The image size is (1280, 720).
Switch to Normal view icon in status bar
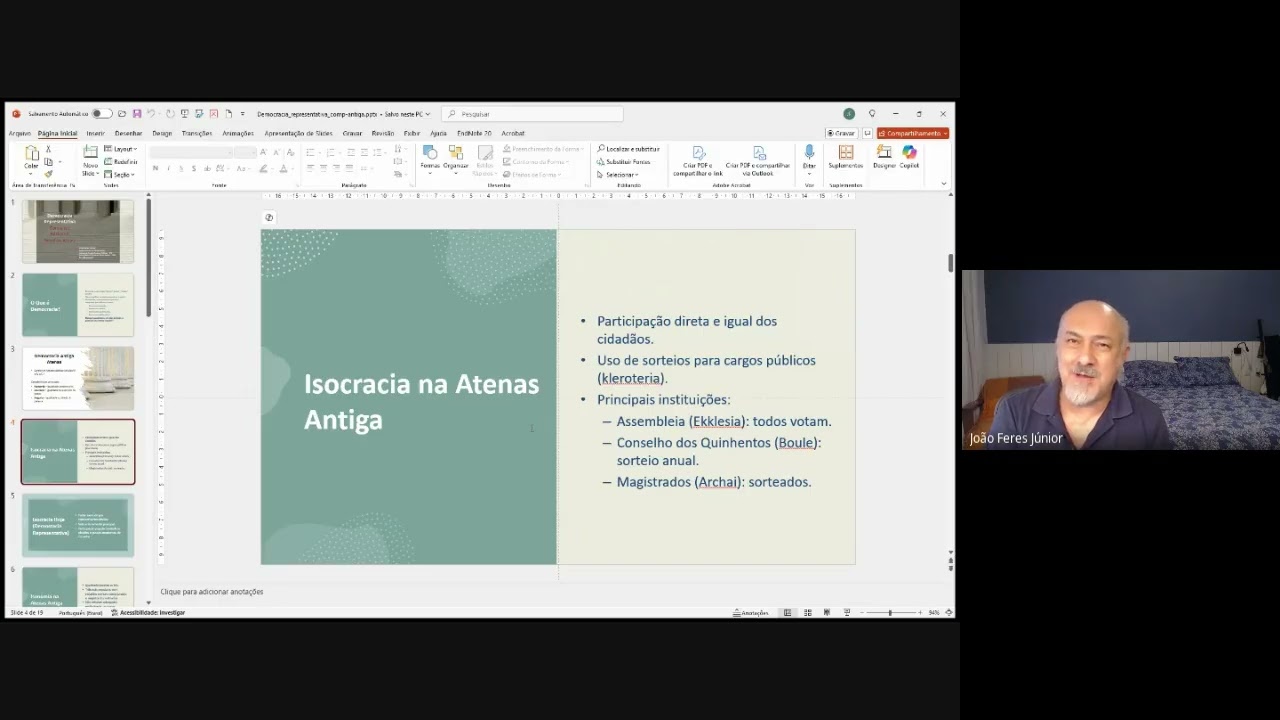787,612
